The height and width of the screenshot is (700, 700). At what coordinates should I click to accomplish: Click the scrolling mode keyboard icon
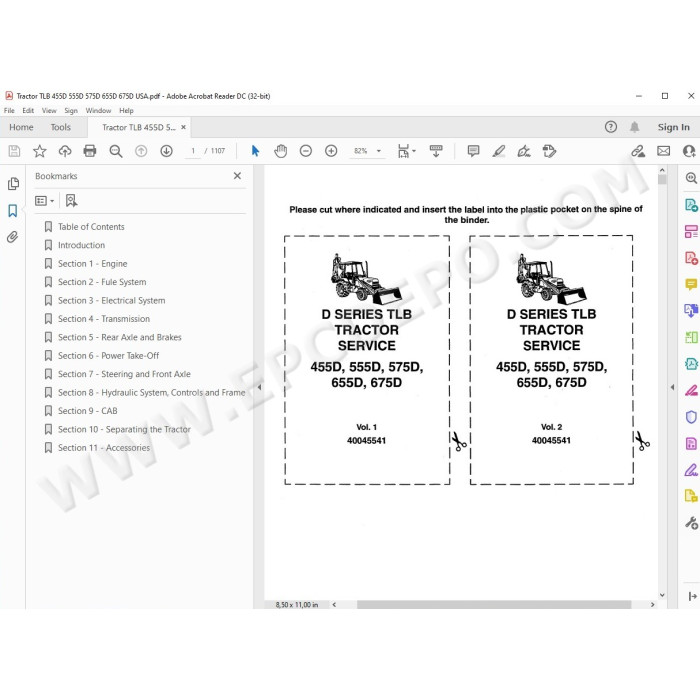pyautogui.click(x=436, y=151)
